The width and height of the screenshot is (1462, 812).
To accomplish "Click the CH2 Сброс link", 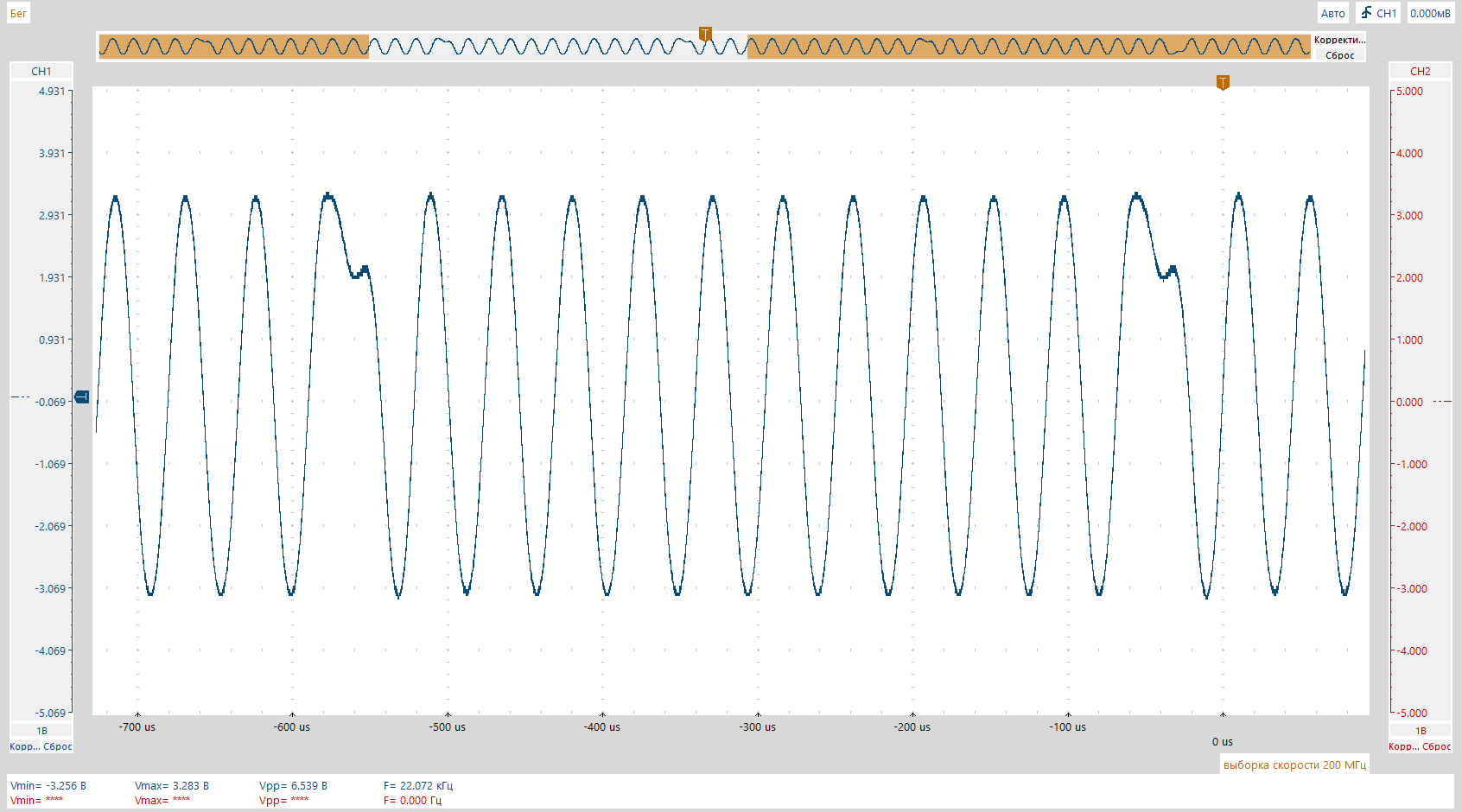I will (x=1437, y=746).
